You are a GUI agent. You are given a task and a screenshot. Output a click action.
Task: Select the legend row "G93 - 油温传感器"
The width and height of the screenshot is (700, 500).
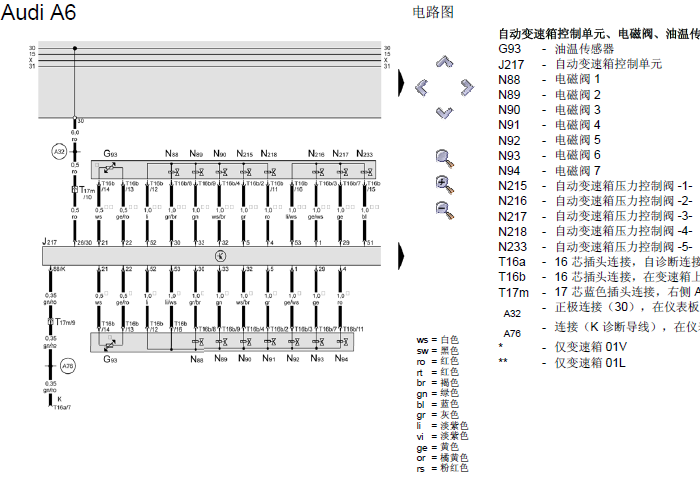click(556, 49)
